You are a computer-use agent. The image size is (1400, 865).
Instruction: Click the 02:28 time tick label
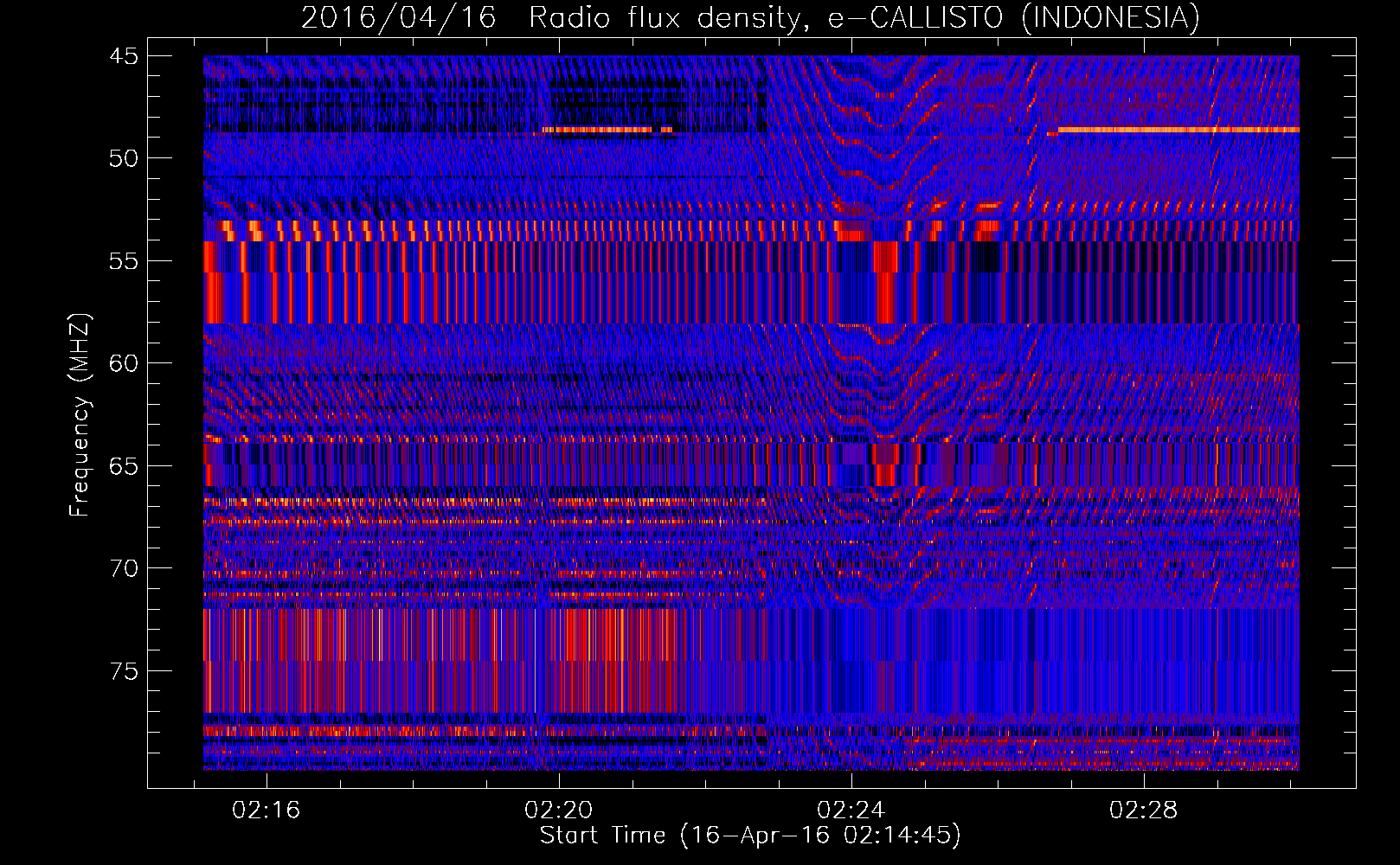coord(1144,810)
